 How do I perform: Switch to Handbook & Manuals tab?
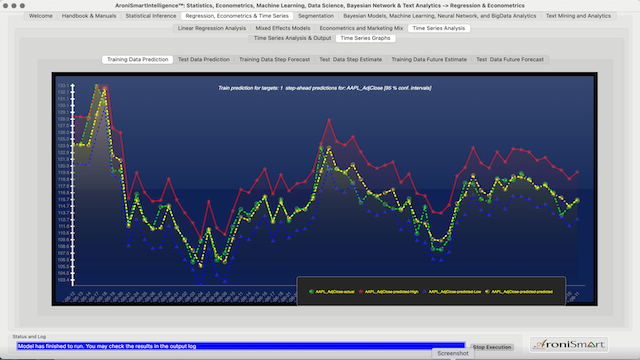89,16
